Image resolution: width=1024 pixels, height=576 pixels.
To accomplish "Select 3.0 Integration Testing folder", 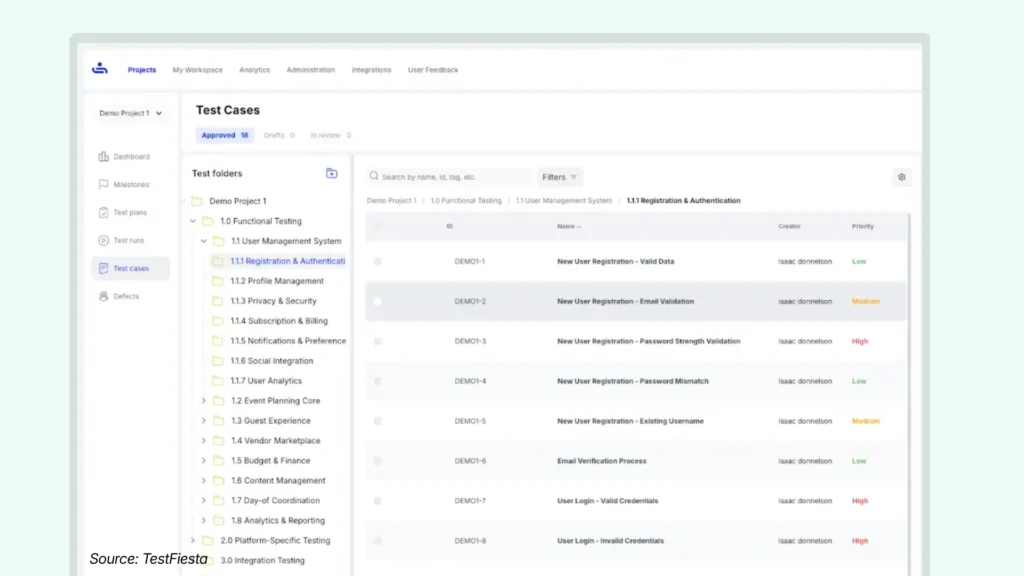I will coord(263,560).
